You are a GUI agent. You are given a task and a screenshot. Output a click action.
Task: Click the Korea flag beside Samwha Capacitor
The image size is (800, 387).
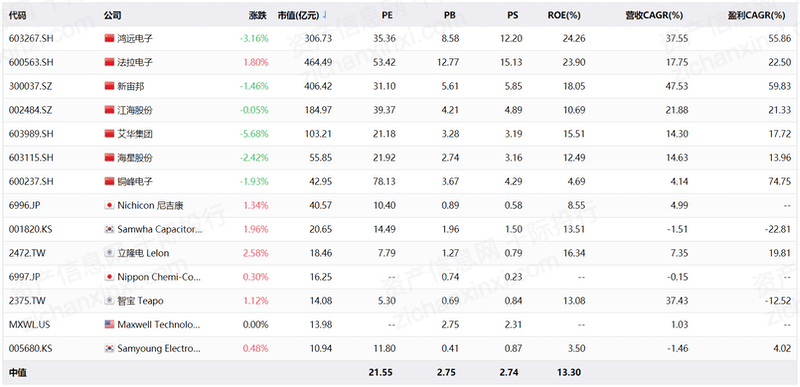pos(109,229)
